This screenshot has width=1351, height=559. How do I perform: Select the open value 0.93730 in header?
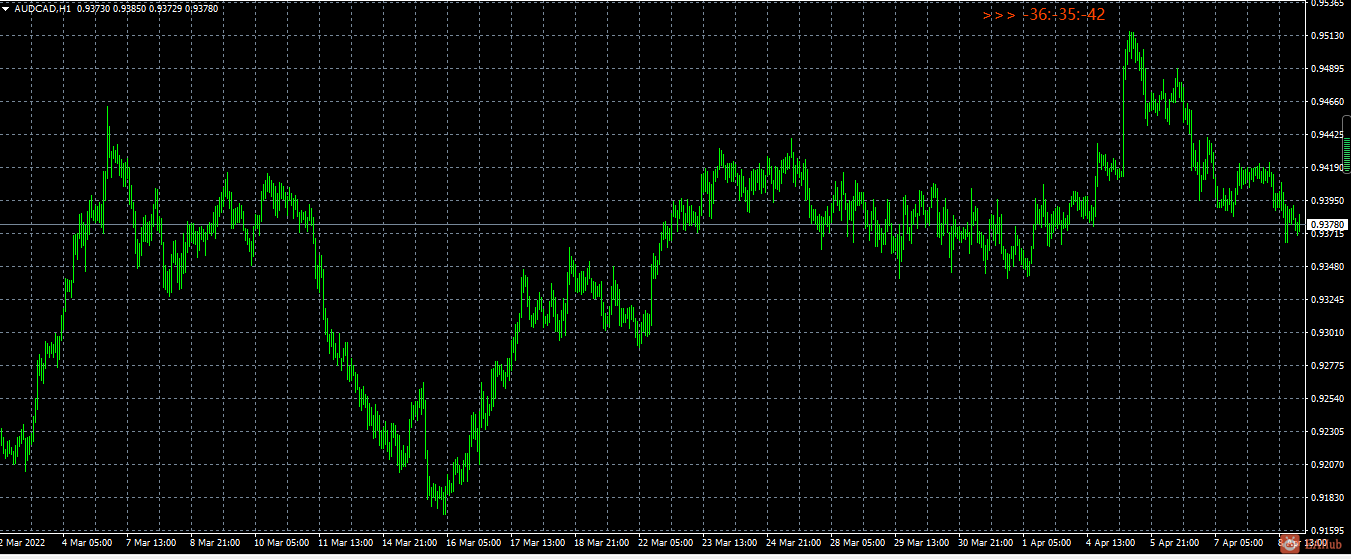click(x=95, y=8)
